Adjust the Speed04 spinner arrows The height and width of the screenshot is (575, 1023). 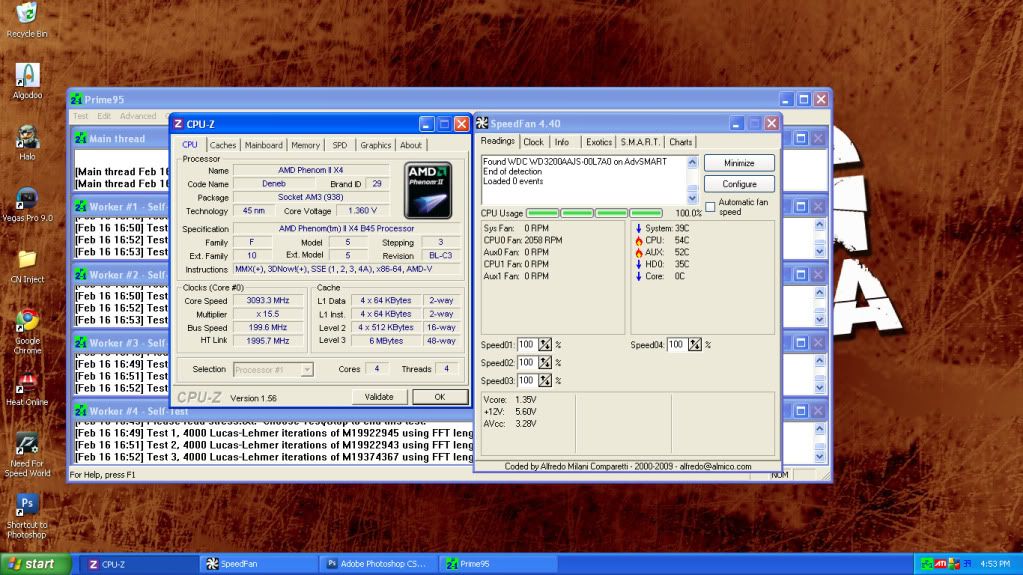pyautogui.click(x=695, y=345)
